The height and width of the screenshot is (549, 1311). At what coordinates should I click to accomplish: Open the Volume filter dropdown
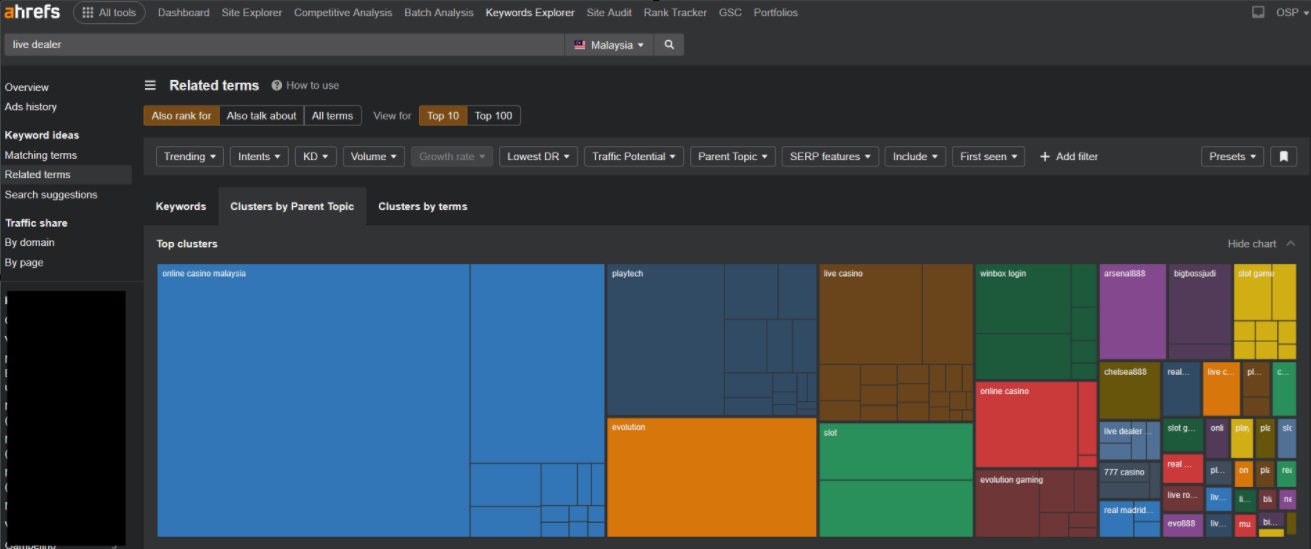(x=374, y=156)
